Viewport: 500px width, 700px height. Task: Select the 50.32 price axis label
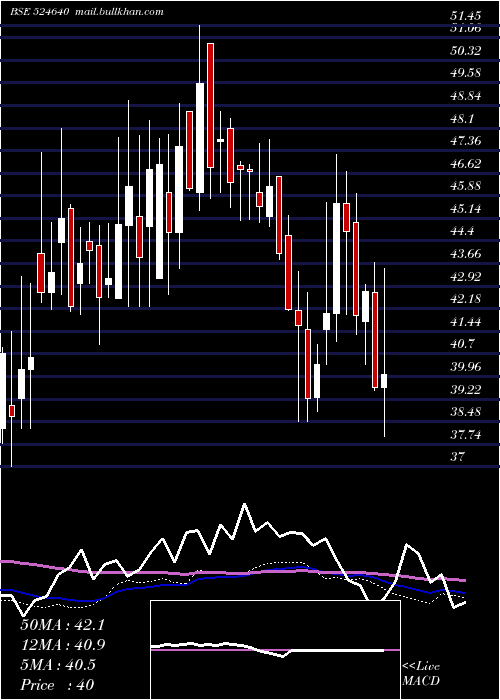[x=466, y=50]
